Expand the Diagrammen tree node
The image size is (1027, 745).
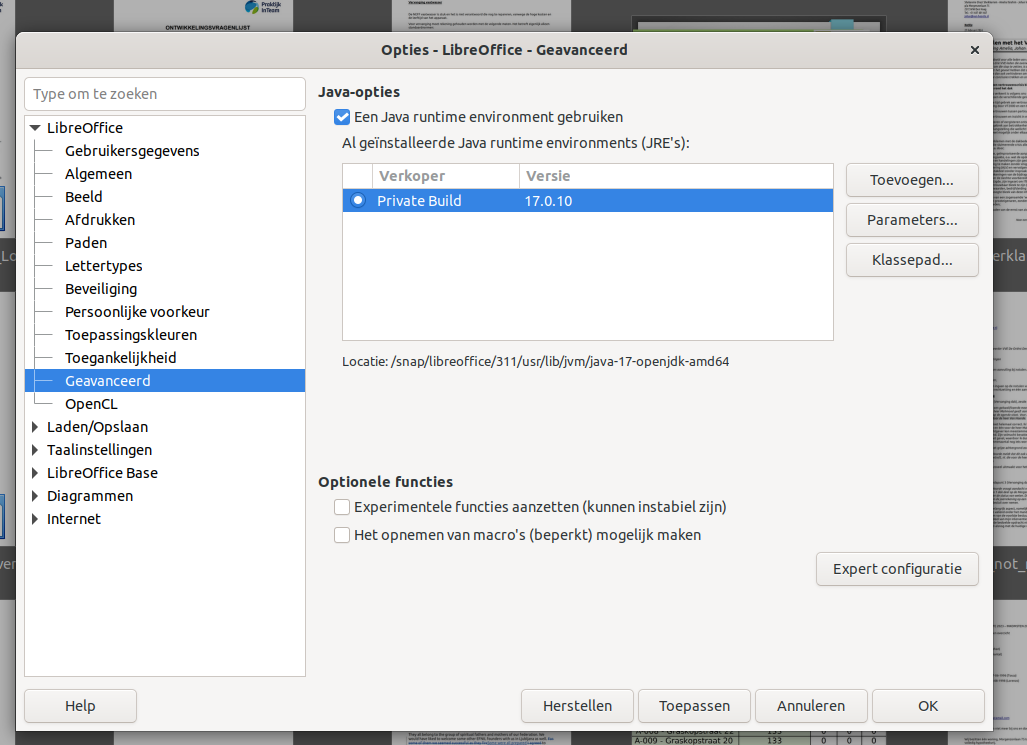click(36, 496)
